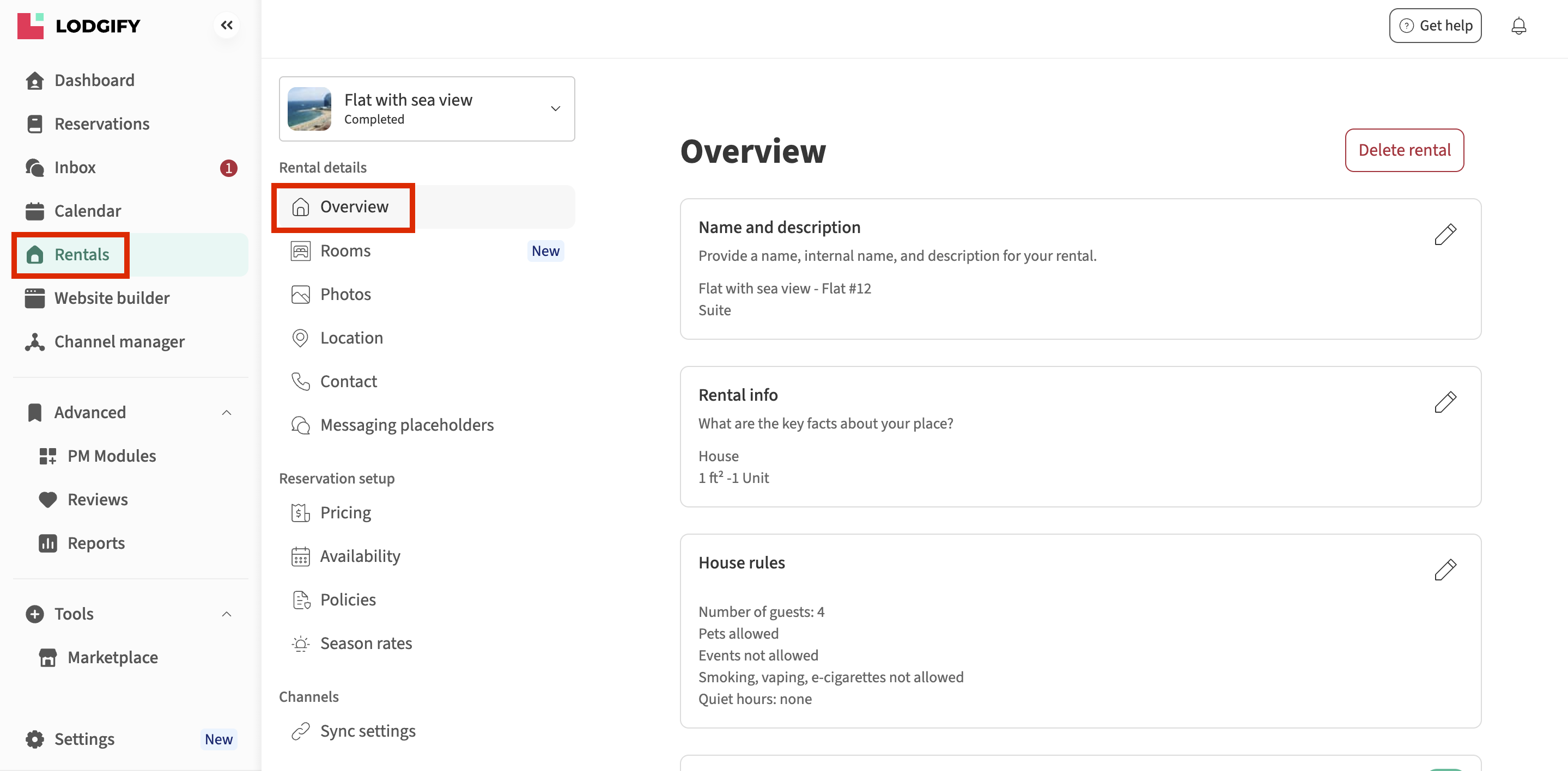Go to Rooms in rental details

[x=345, y=250]
